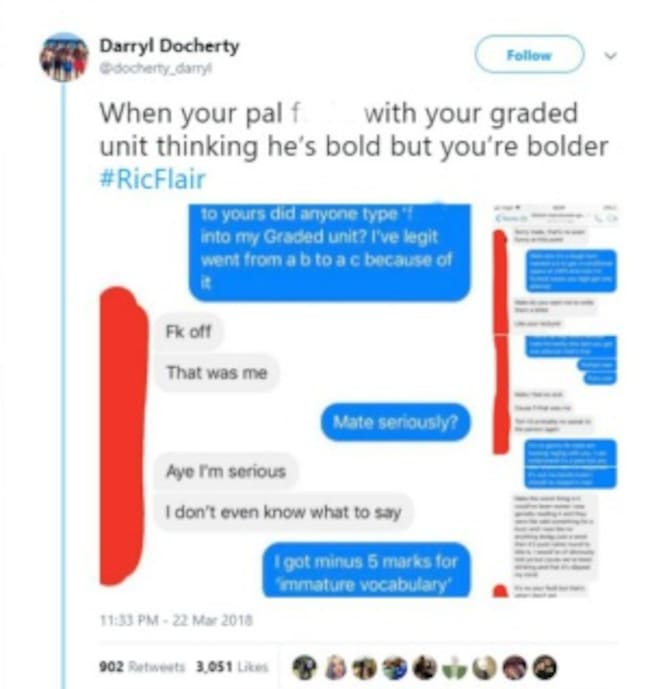Click the third liker avatar icon
This screenshot has height=689, width=650.
click(365, 667)
